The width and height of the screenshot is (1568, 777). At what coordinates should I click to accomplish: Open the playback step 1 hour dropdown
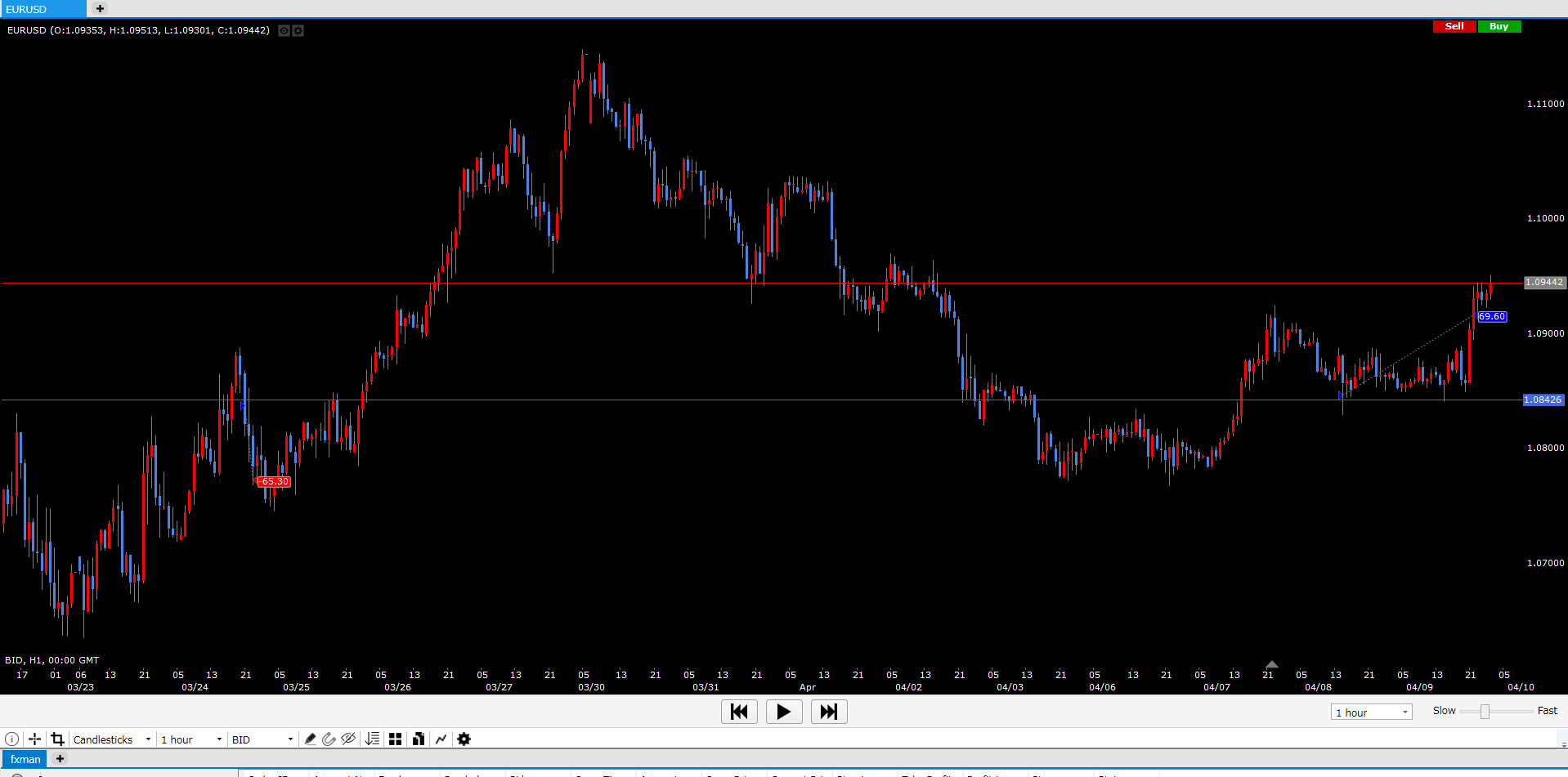coord(1371,712)
